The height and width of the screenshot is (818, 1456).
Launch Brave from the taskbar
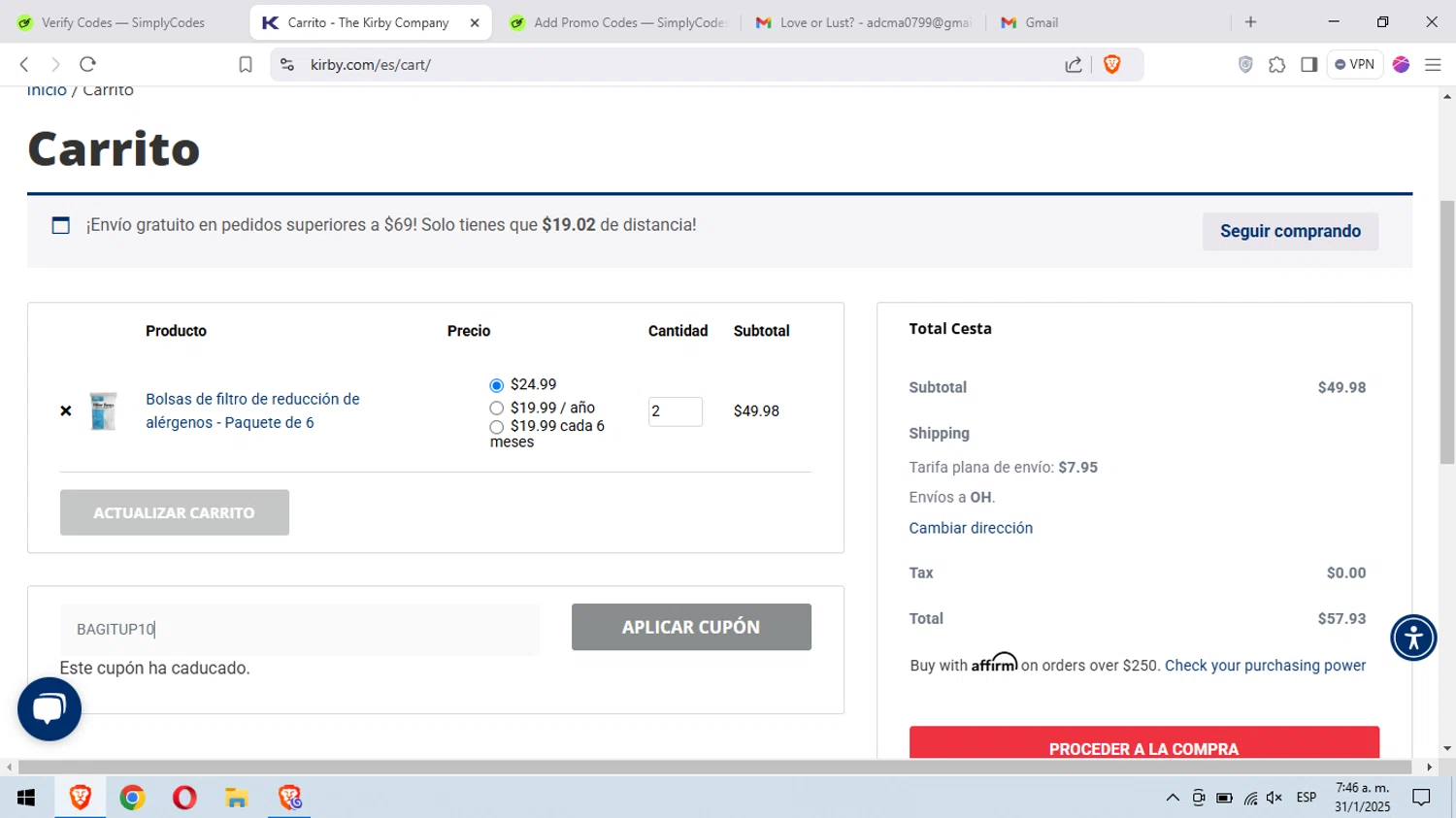[80, 798]
